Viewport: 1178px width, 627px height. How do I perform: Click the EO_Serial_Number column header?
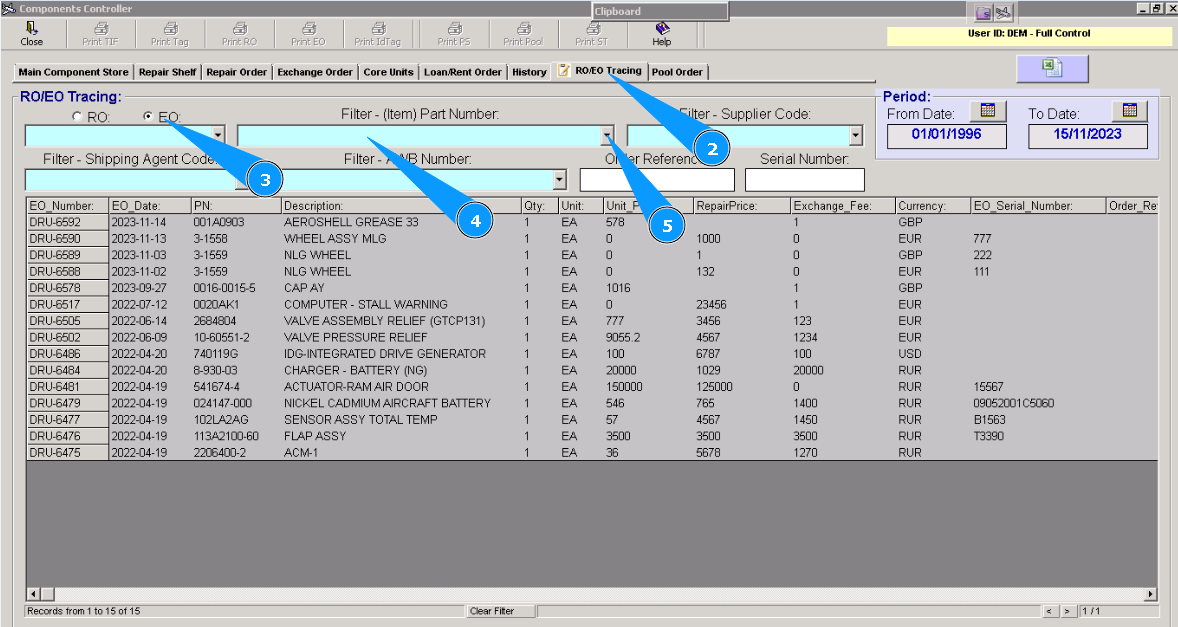[x=1039, y=206]
